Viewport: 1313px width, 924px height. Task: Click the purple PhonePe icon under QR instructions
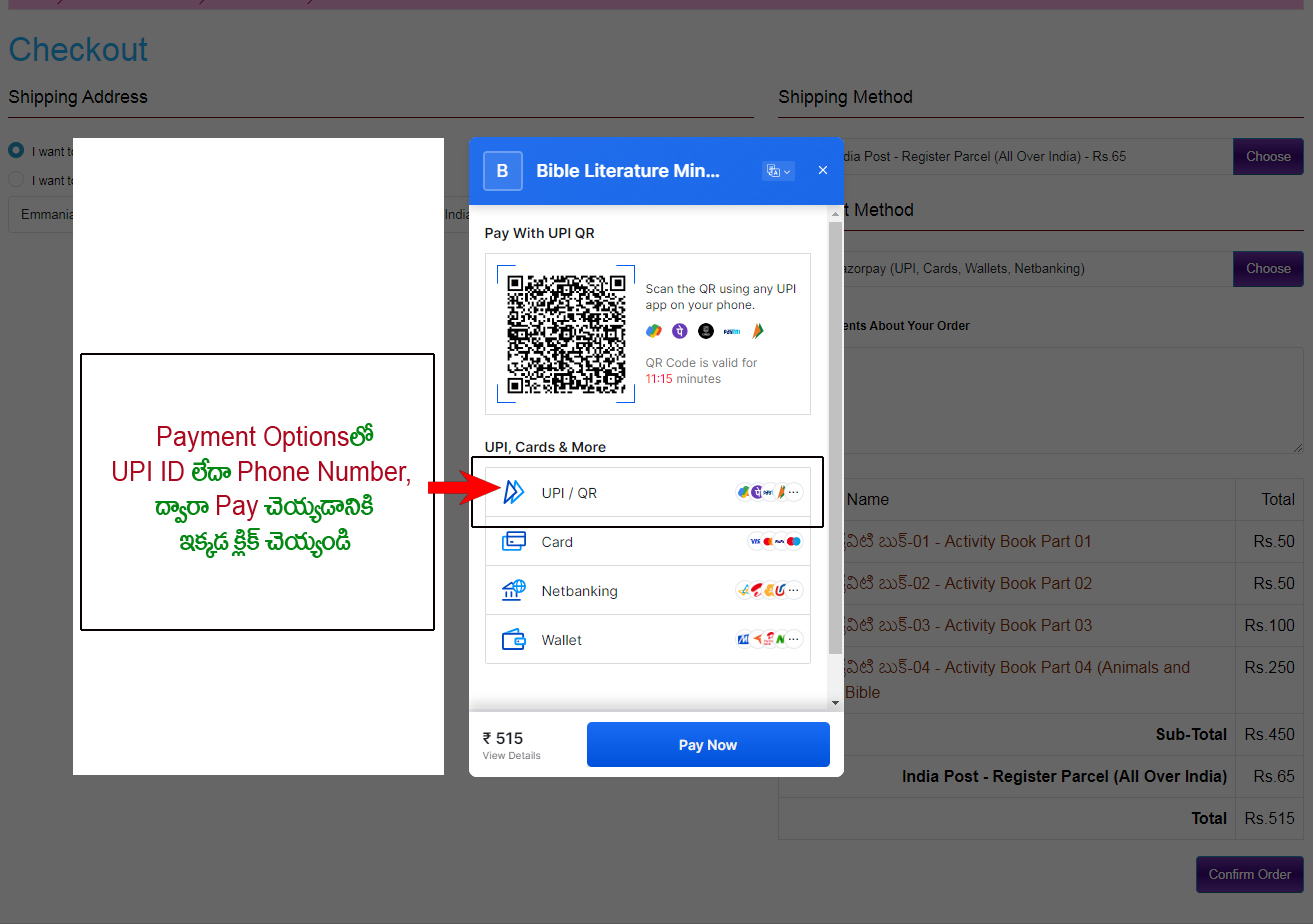coord(680,330)
